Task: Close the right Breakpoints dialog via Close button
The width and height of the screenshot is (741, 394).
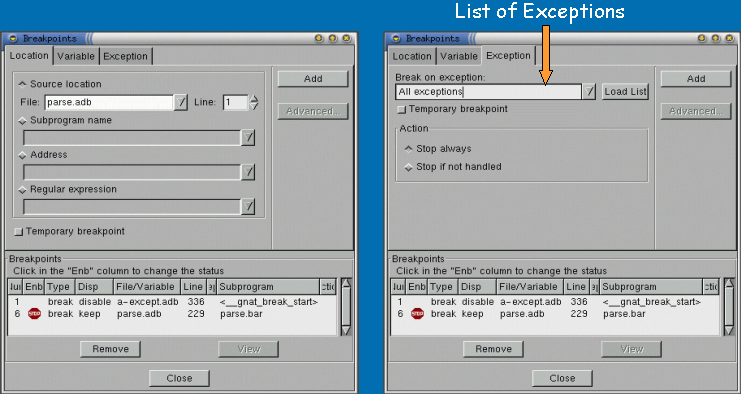Action: (562, 378)
